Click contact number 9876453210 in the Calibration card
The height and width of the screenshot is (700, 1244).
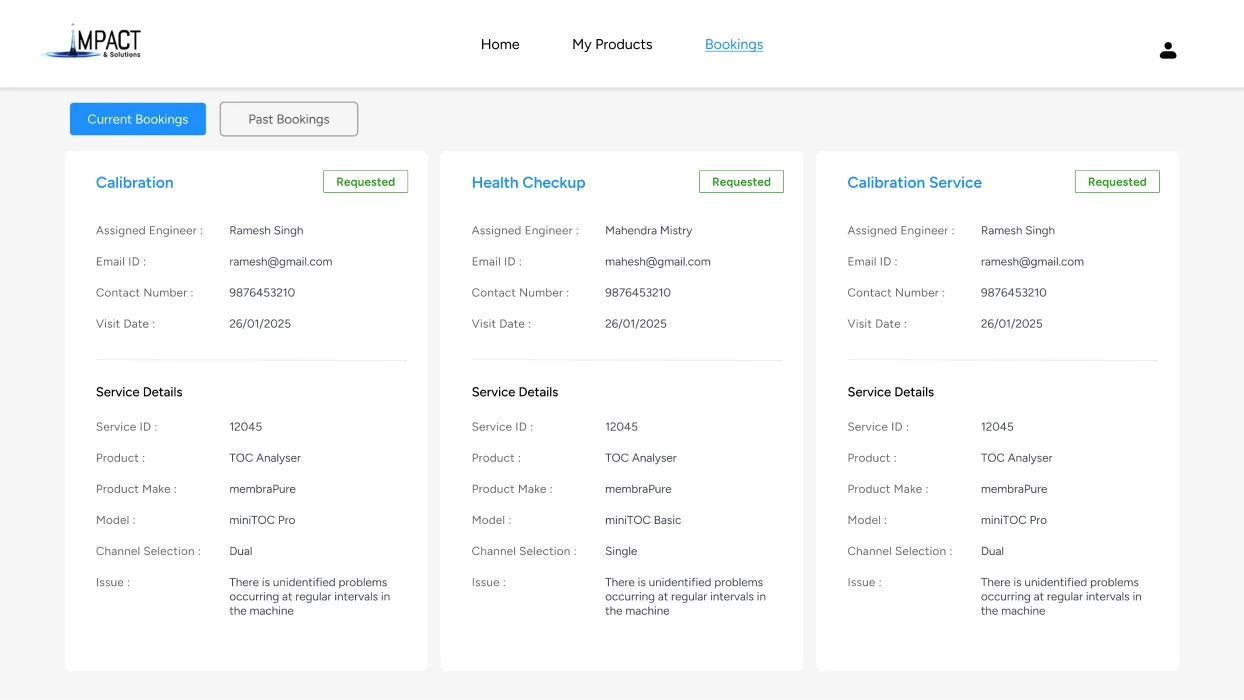click(262, 292)
